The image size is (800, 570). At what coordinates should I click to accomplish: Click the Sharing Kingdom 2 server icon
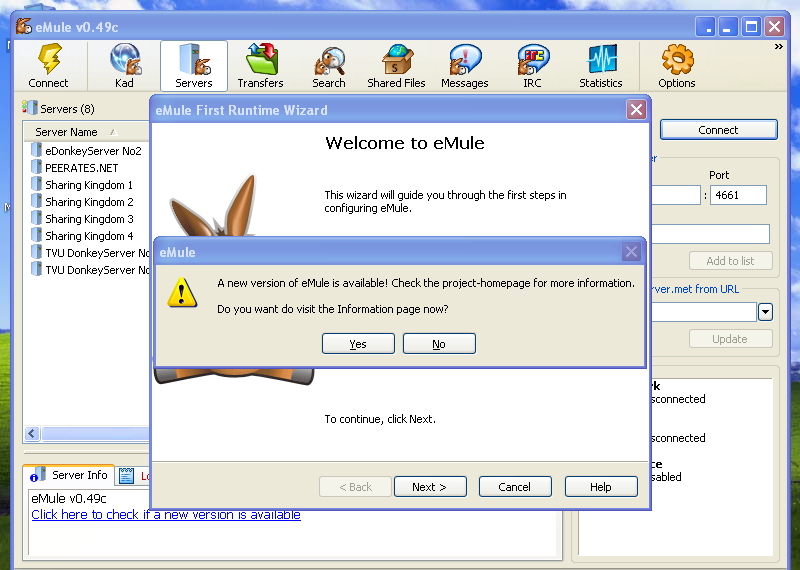pyautogui.click(x=36, y=201)
